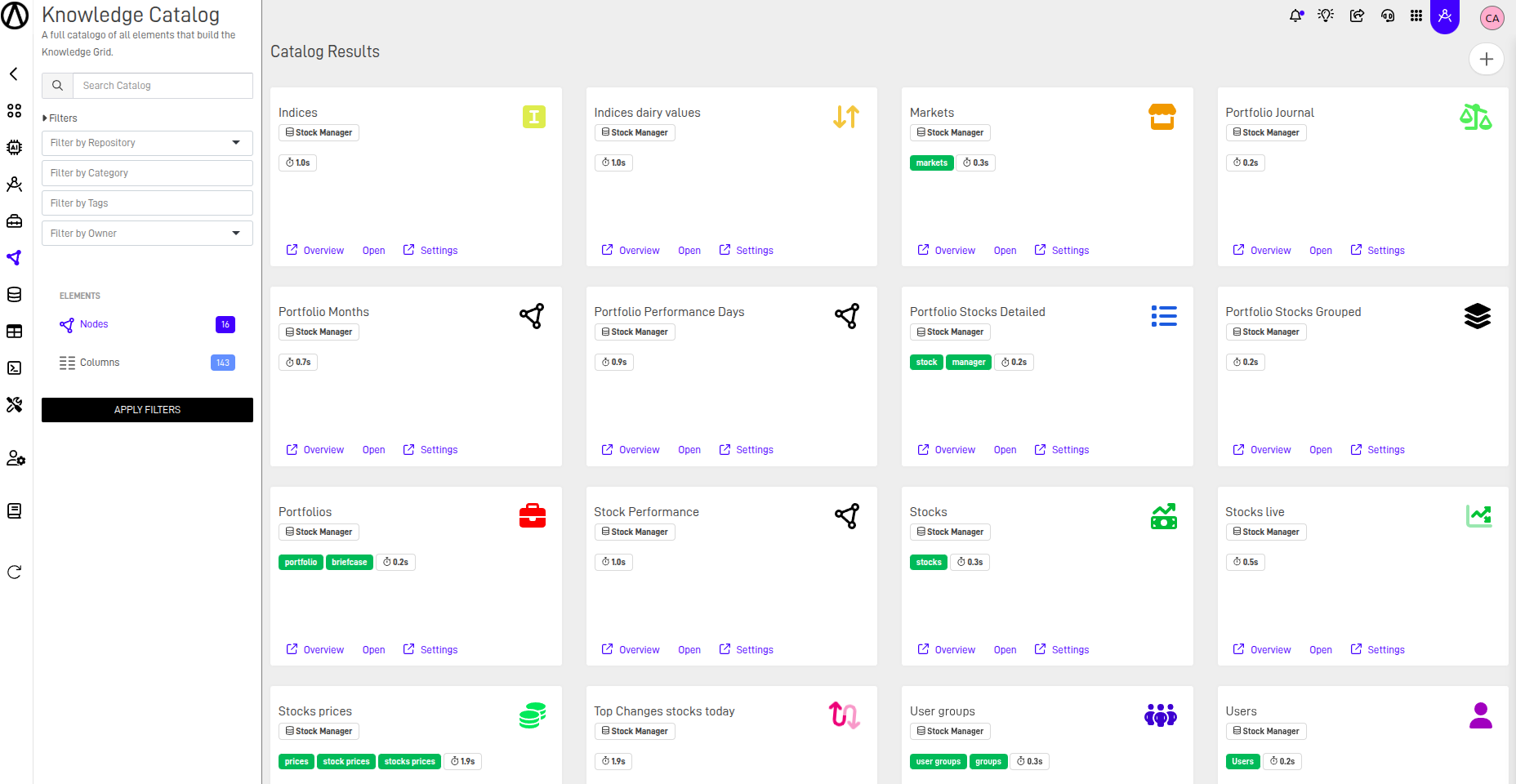Click the Columns count badge 143
Screen dimensions: 1516x784
tap(223, 363)
